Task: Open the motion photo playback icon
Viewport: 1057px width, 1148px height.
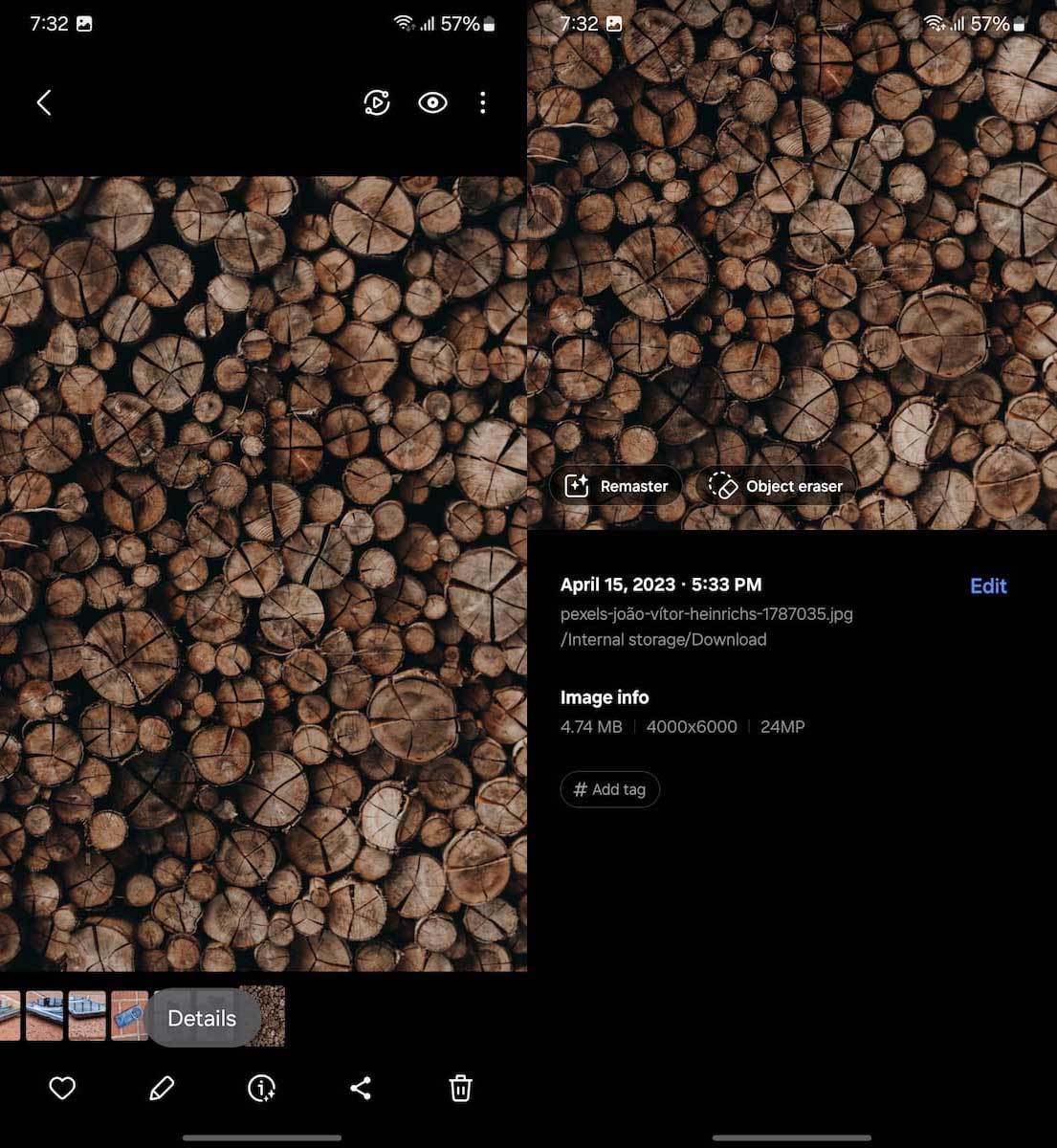Action: (377, 102)
